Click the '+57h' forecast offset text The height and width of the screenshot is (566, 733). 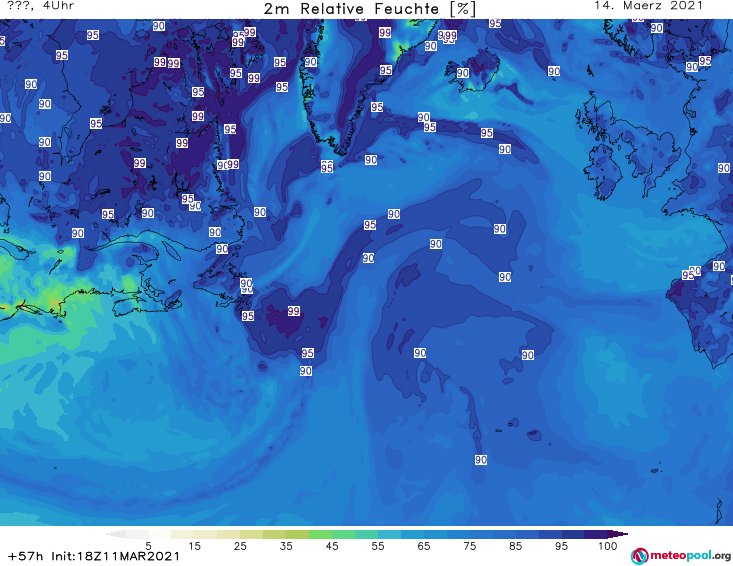(26, 556)
